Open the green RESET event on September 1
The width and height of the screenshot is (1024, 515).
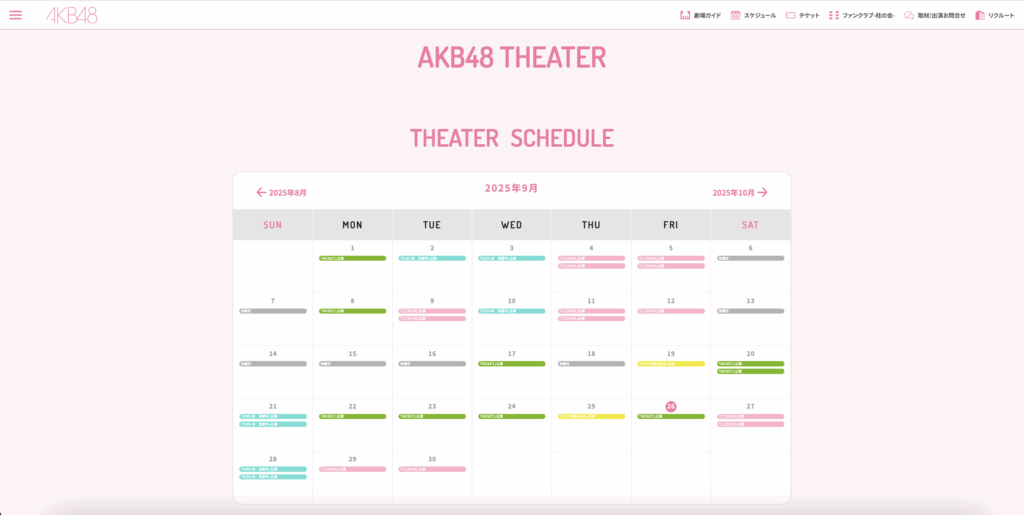click(x=352, y=258)
